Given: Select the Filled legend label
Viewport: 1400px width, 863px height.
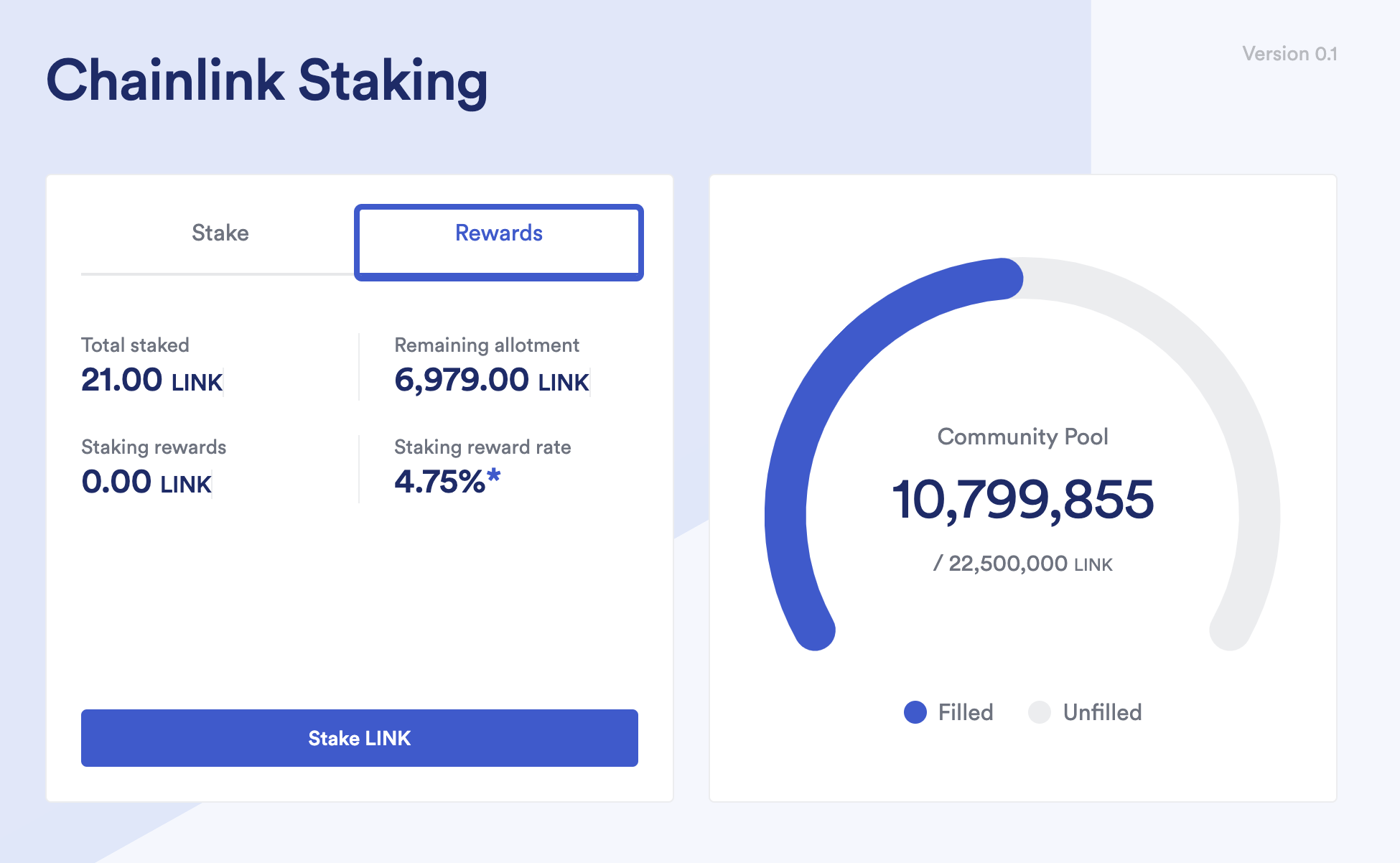Looking at the screenshot, I should click(x=966, y=712).
